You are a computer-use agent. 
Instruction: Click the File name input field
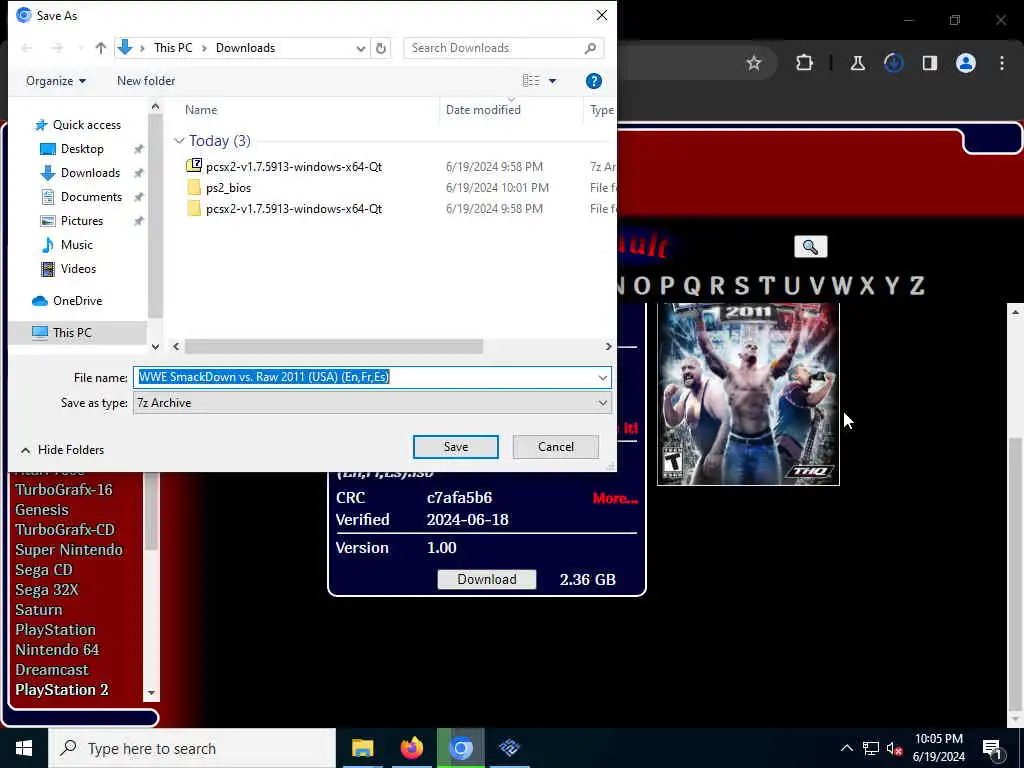(364, 377)
